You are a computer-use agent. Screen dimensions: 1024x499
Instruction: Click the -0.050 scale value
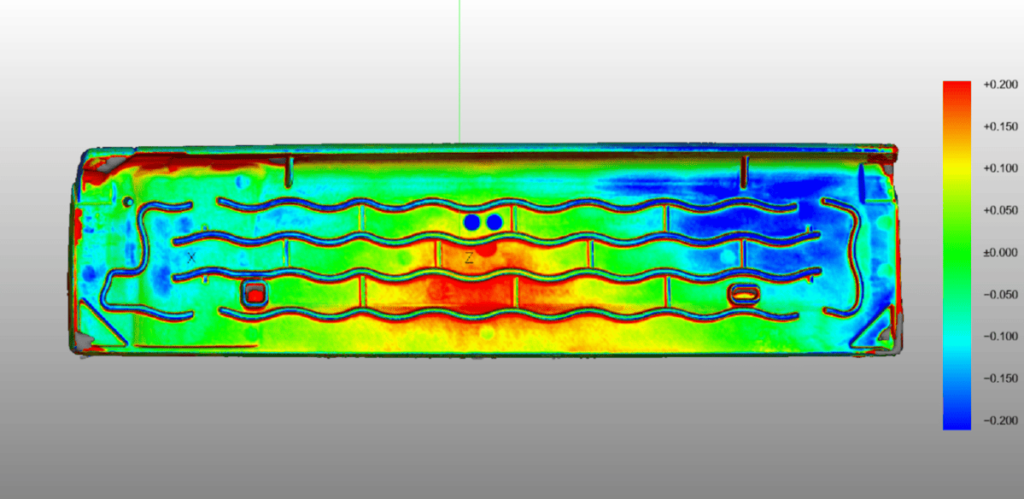tap(1001, 295)
